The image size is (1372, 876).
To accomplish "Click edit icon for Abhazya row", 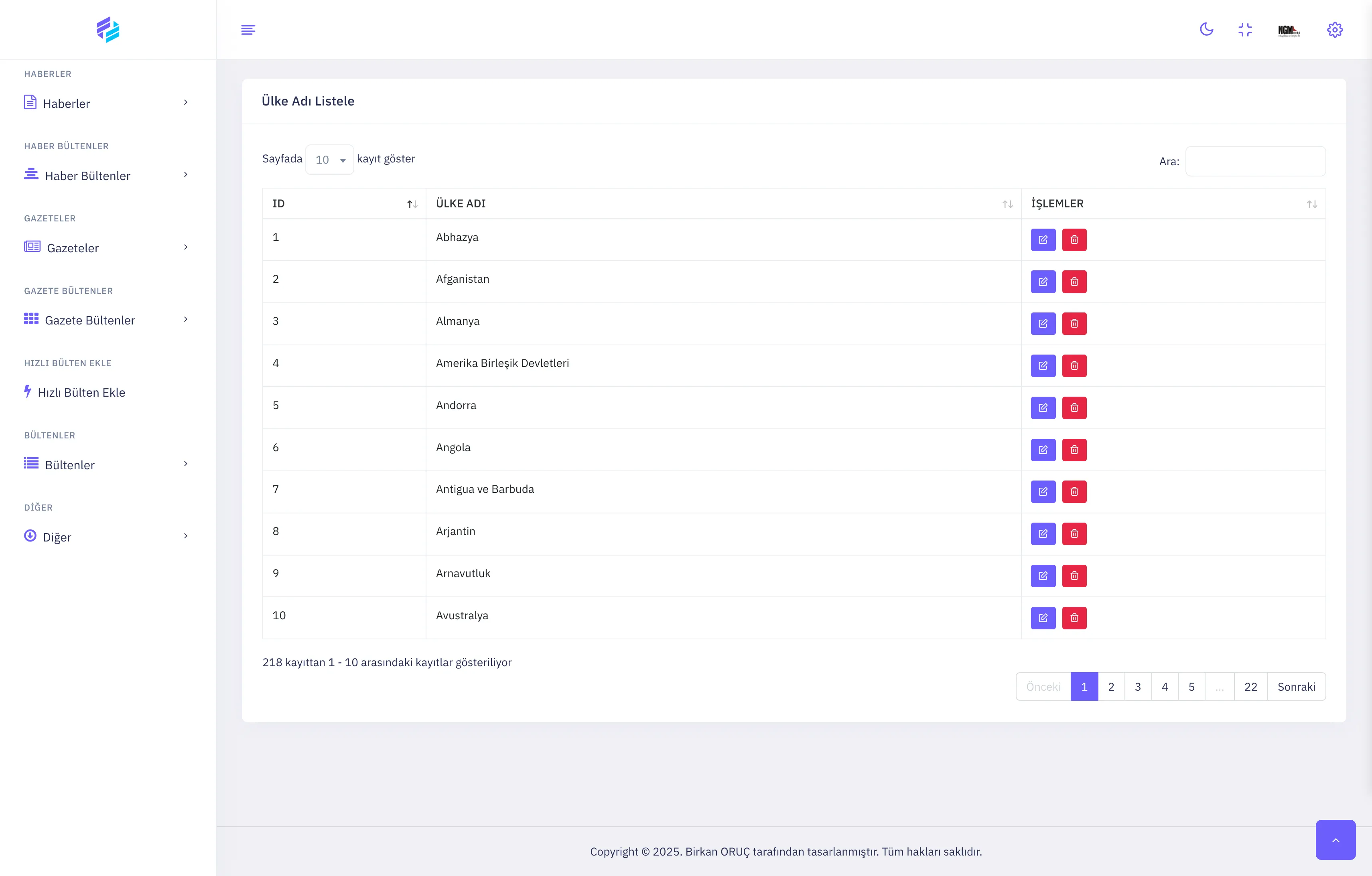I will pos(1043,240).
